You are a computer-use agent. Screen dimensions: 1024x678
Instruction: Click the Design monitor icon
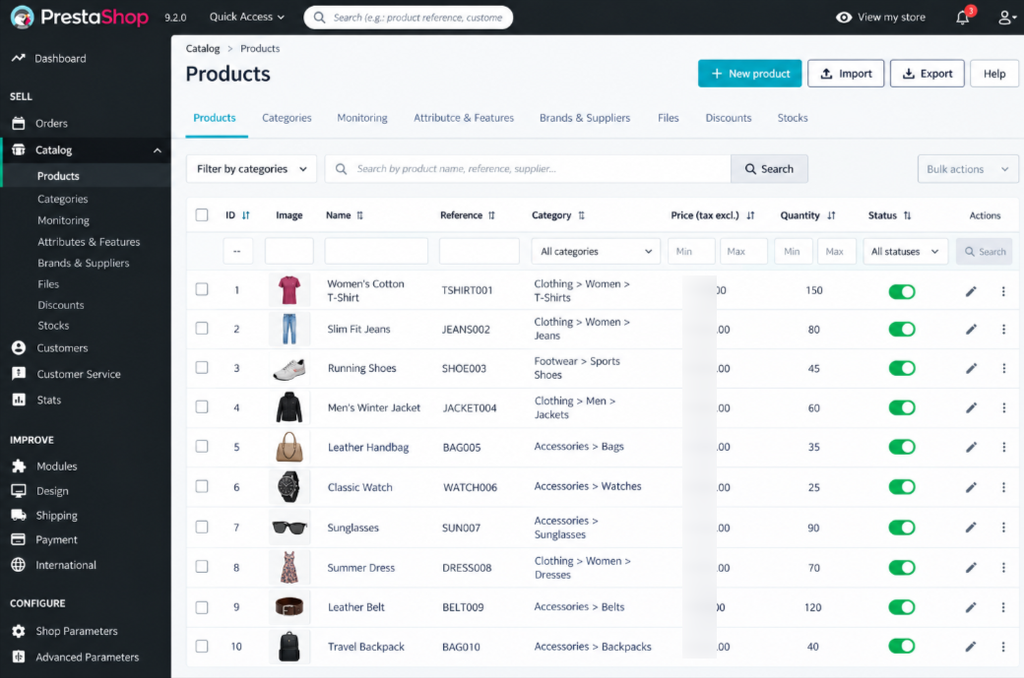(19, 491)
